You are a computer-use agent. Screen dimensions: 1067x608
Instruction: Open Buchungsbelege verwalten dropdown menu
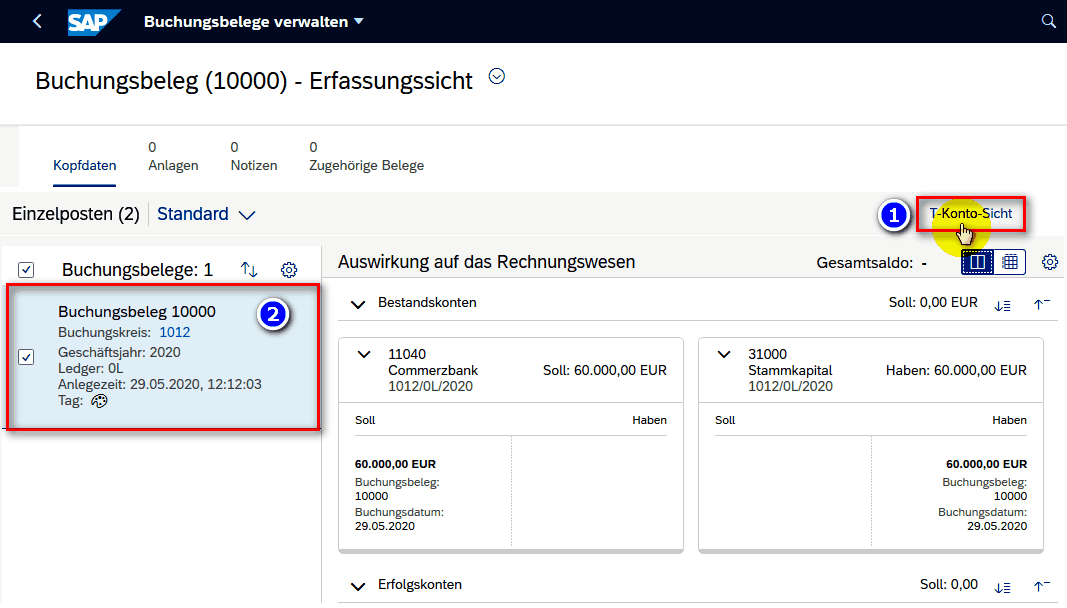(359, 21)
